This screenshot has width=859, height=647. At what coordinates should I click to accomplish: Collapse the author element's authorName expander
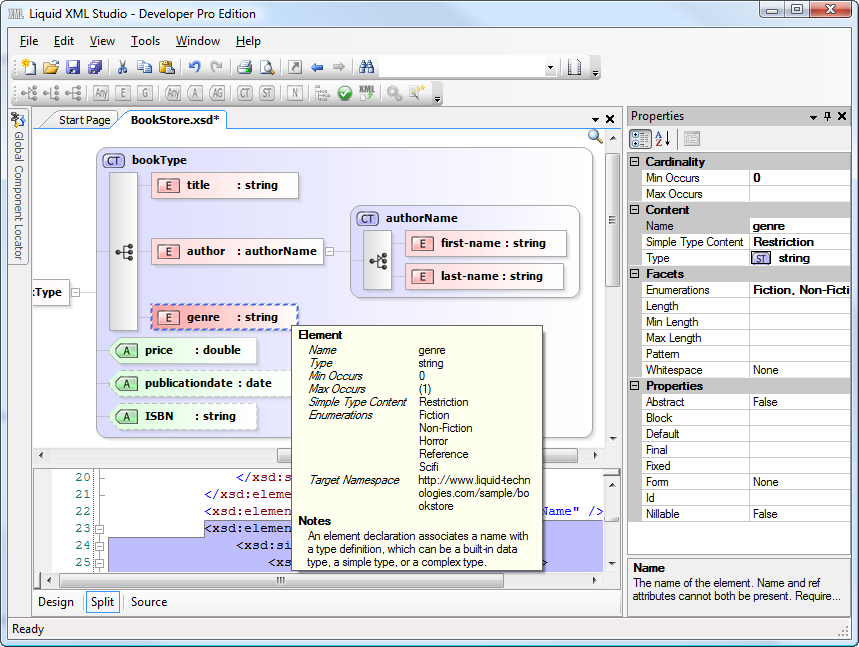point(330,252)
